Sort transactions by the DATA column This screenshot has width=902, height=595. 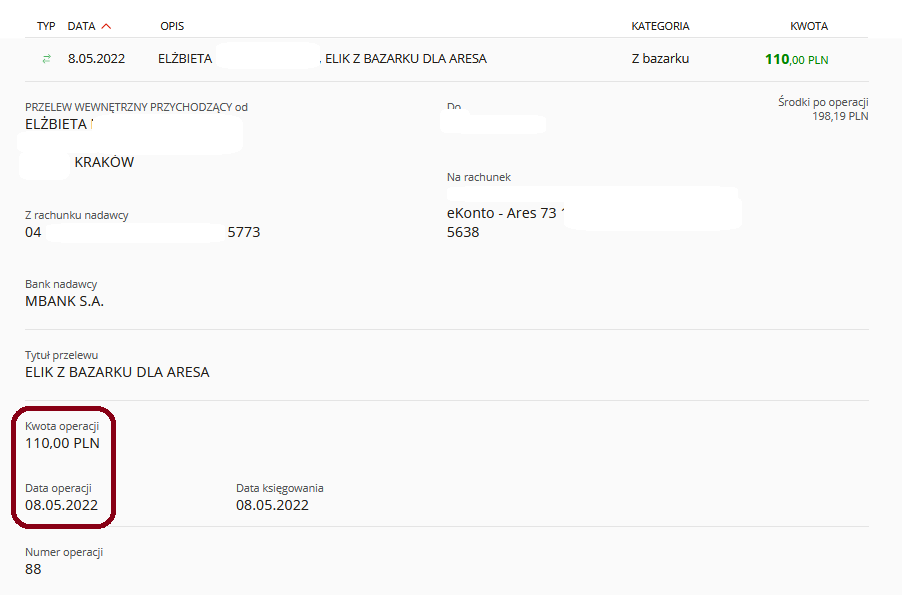[x=81, y=26]
